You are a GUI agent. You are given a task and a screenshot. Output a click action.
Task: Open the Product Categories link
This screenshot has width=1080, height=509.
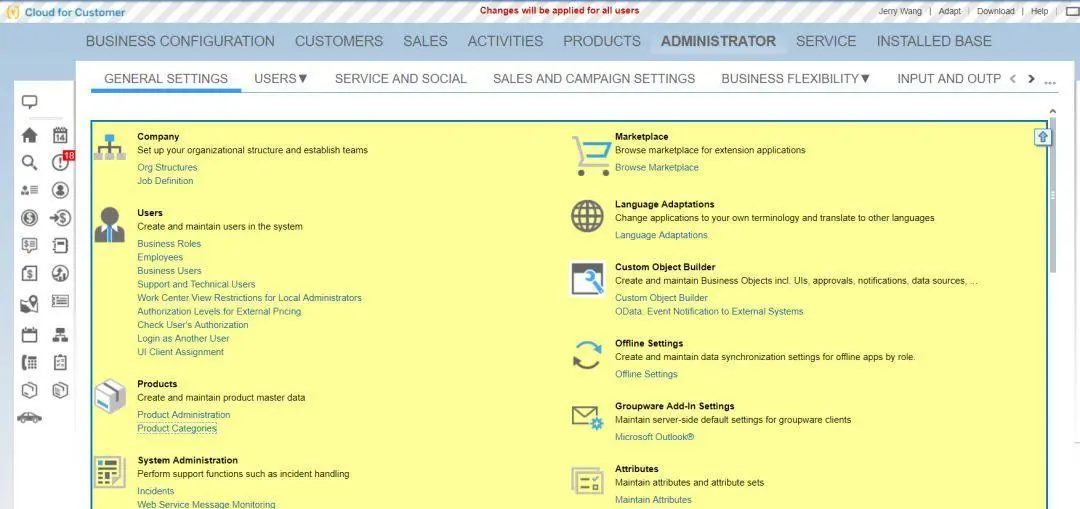pyautogui.click(x=177, y=428)
